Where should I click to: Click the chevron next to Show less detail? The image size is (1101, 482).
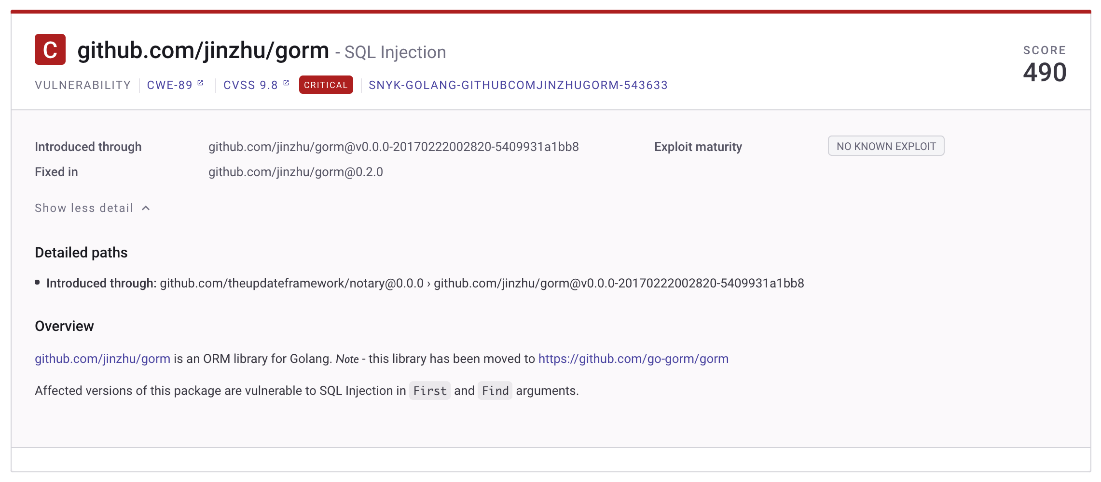click(146, 208)
